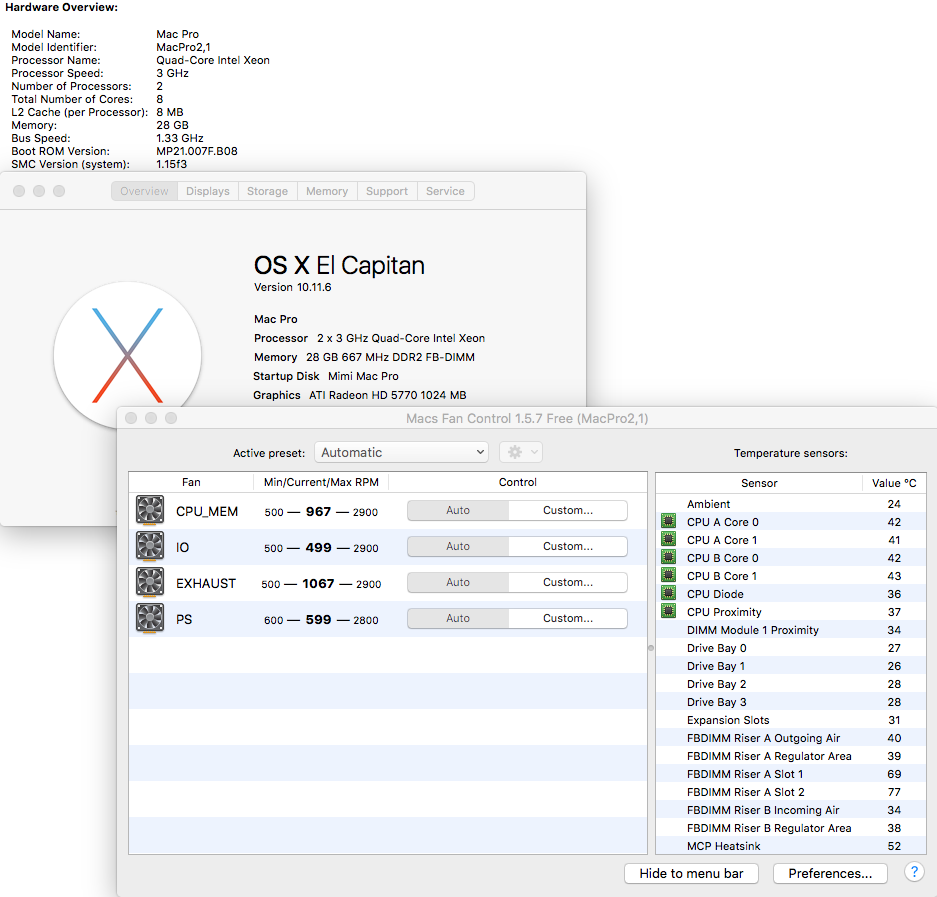Click the CPU B Core 1 chip icon
This screenshot has width=937, height=897.
point(669,575)
